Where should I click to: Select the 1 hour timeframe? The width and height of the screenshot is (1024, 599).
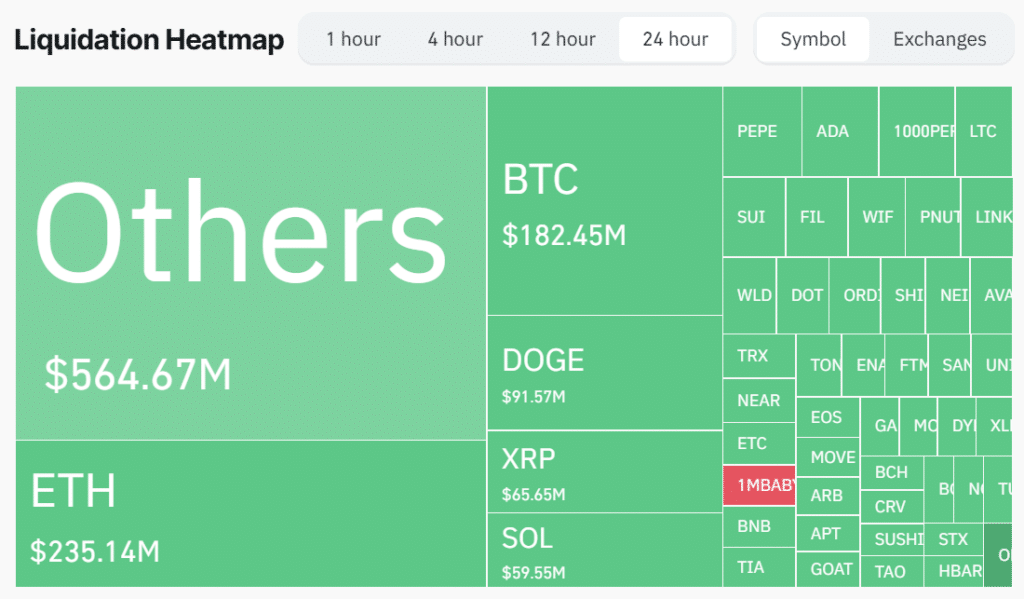[353, 39]
